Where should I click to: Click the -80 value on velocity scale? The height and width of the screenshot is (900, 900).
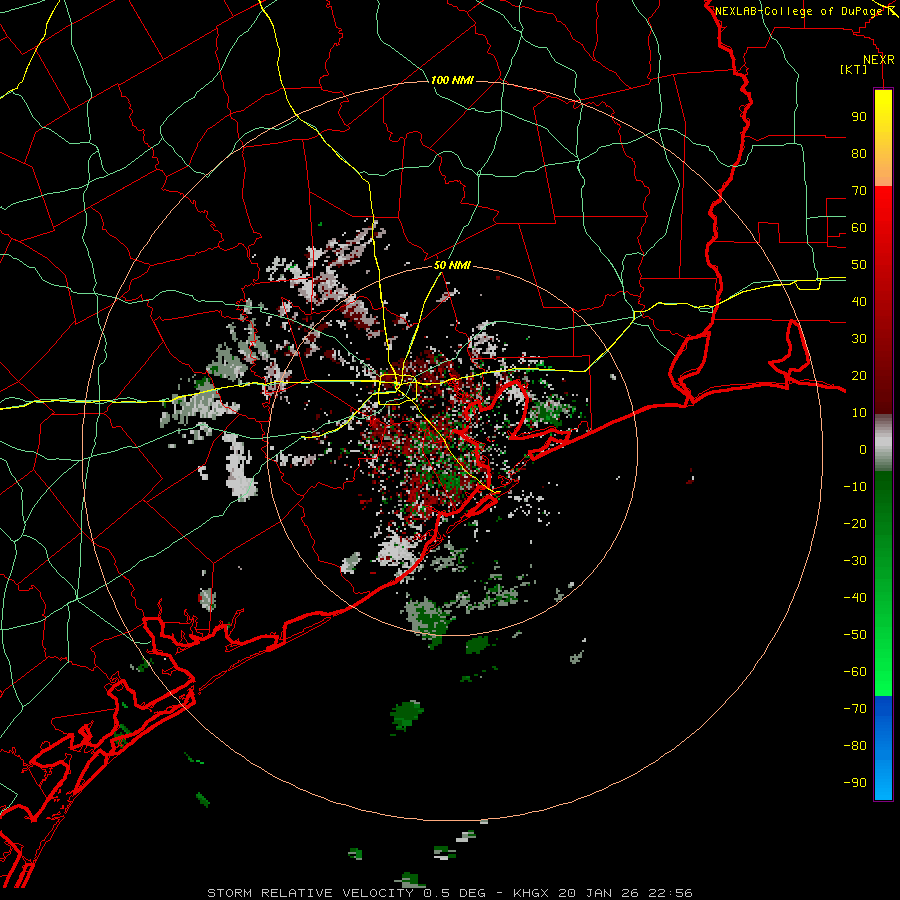click(x=855, y=746)
